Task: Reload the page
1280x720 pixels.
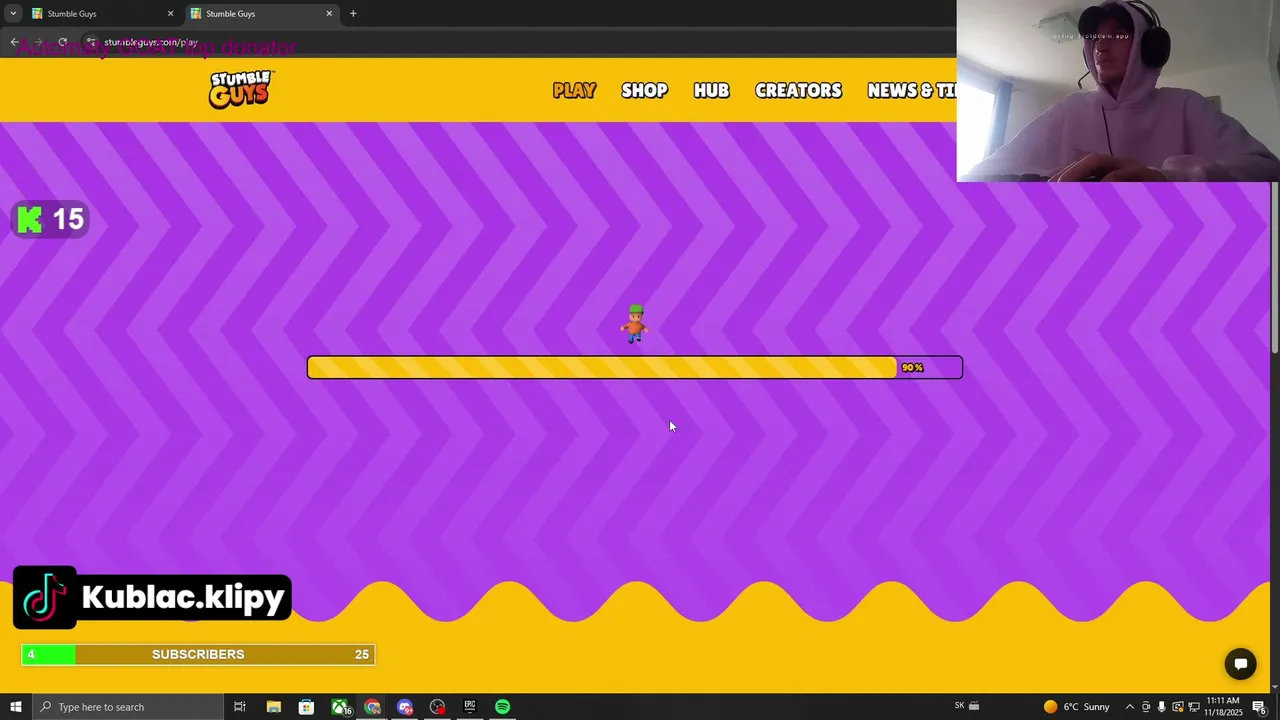Action: pyautogui.click(x=62, y=42)
